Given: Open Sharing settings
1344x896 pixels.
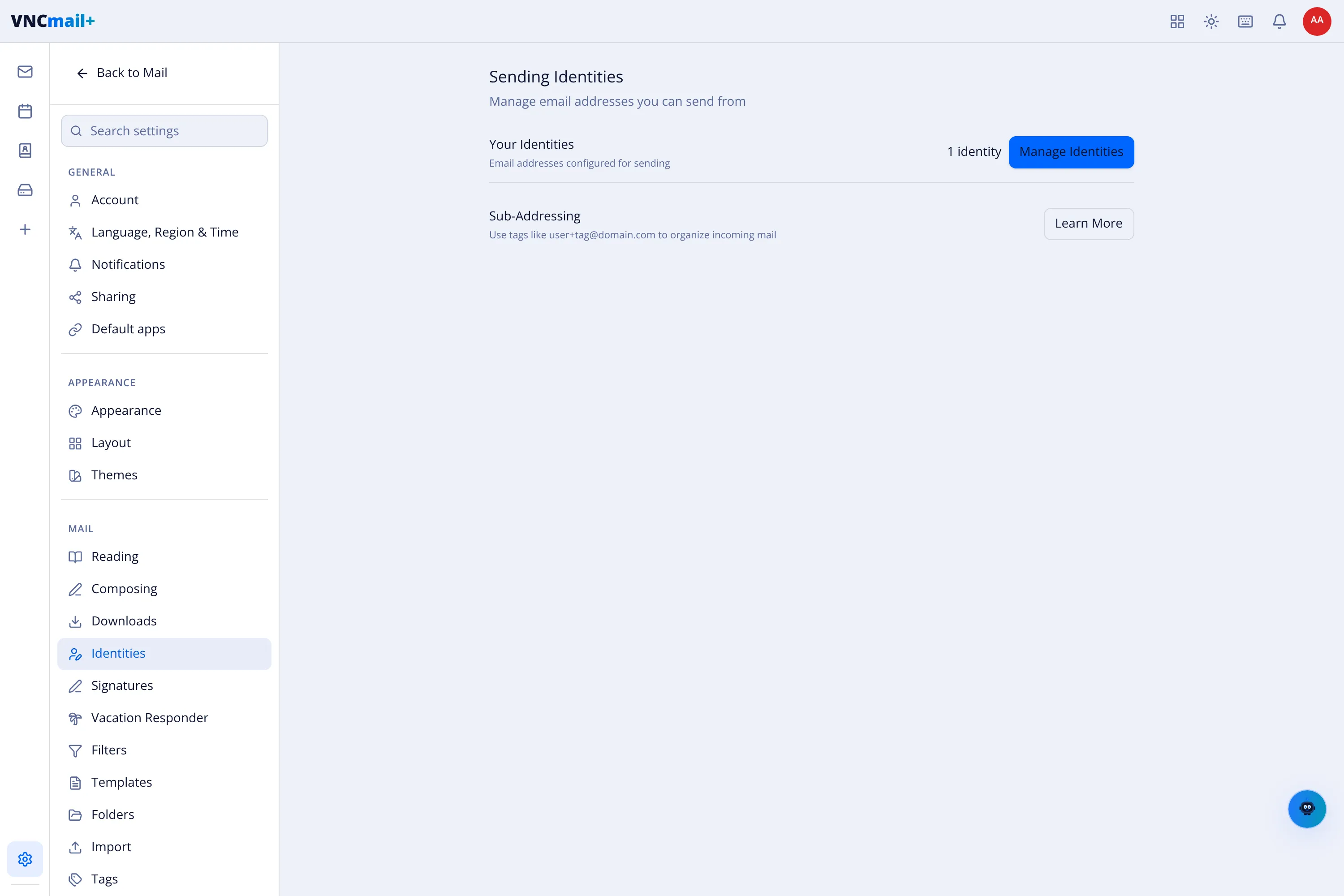Looking at the screenshot, I should pos(164,297).
